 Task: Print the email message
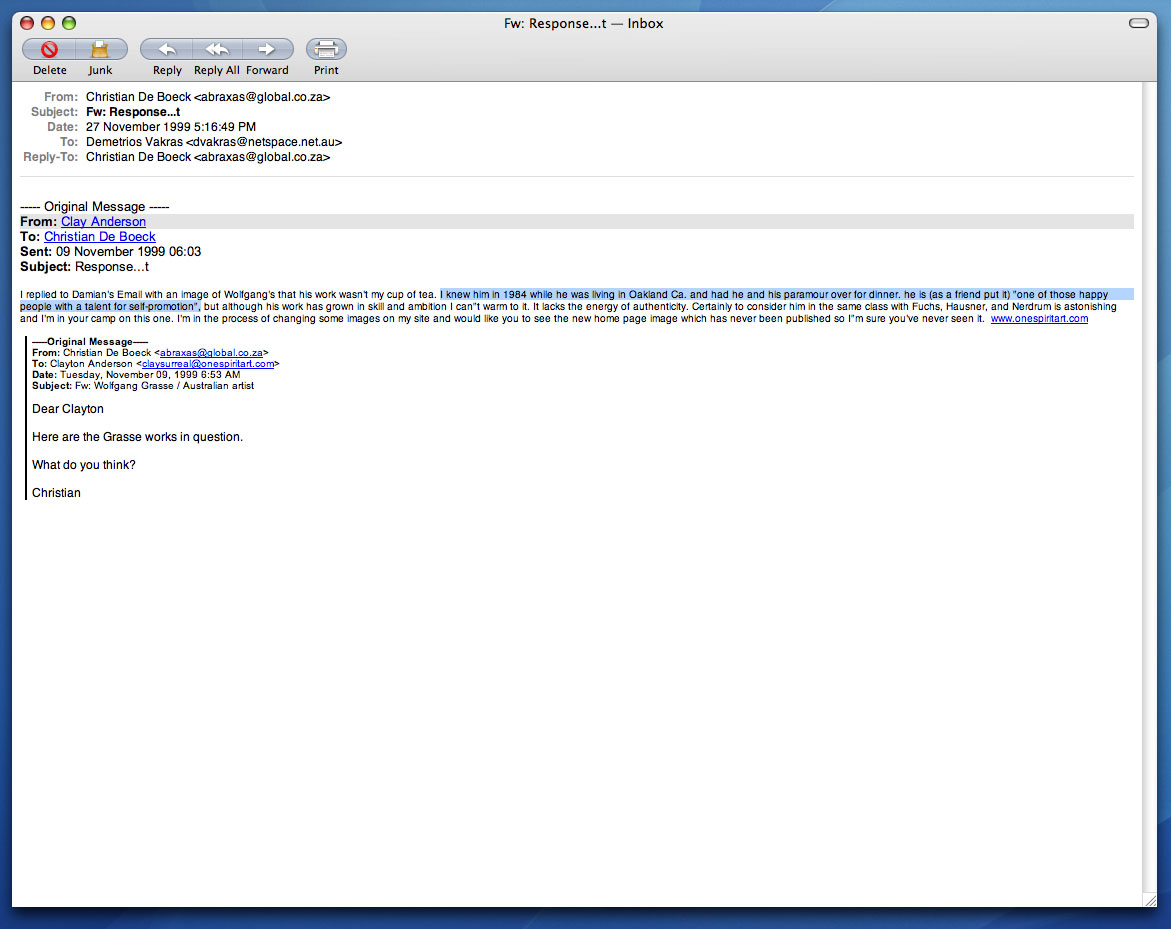326,49
